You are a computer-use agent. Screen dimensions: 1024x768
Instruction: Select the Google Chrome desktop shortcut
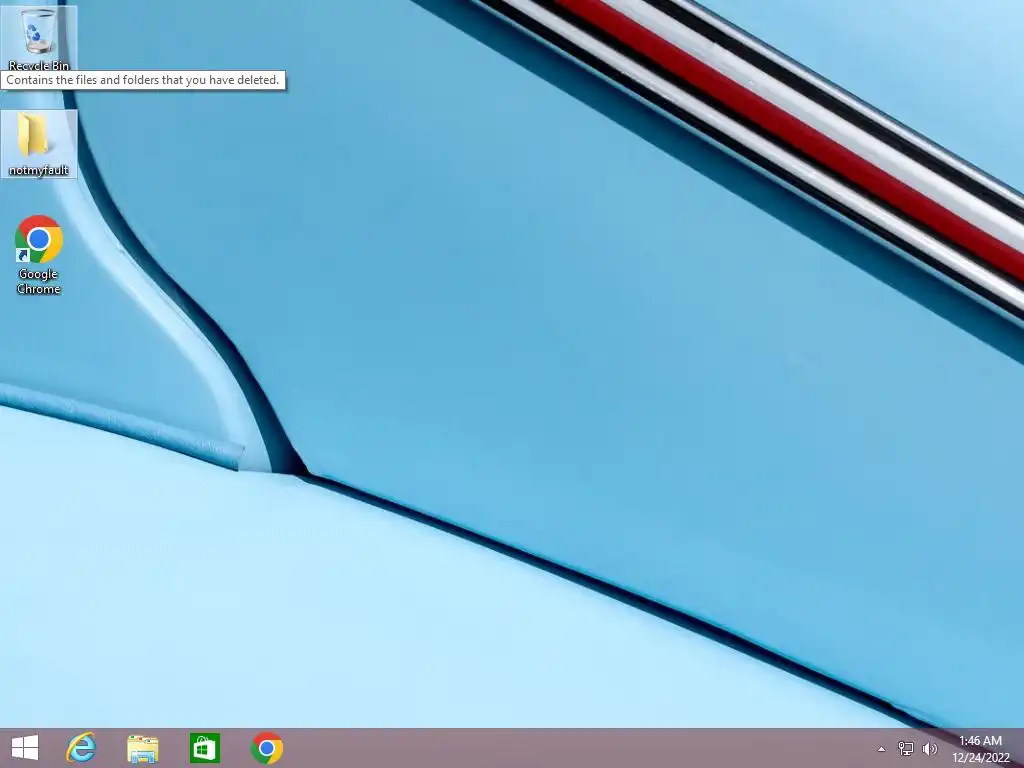(x=39, y=255)
